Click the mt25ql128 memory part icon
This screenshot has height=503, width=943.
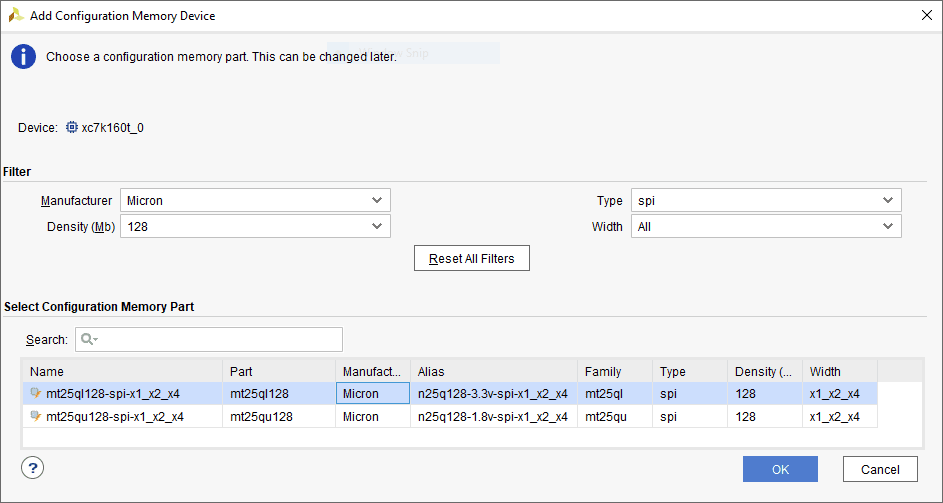pyautogui.click(x=36, y=394)
